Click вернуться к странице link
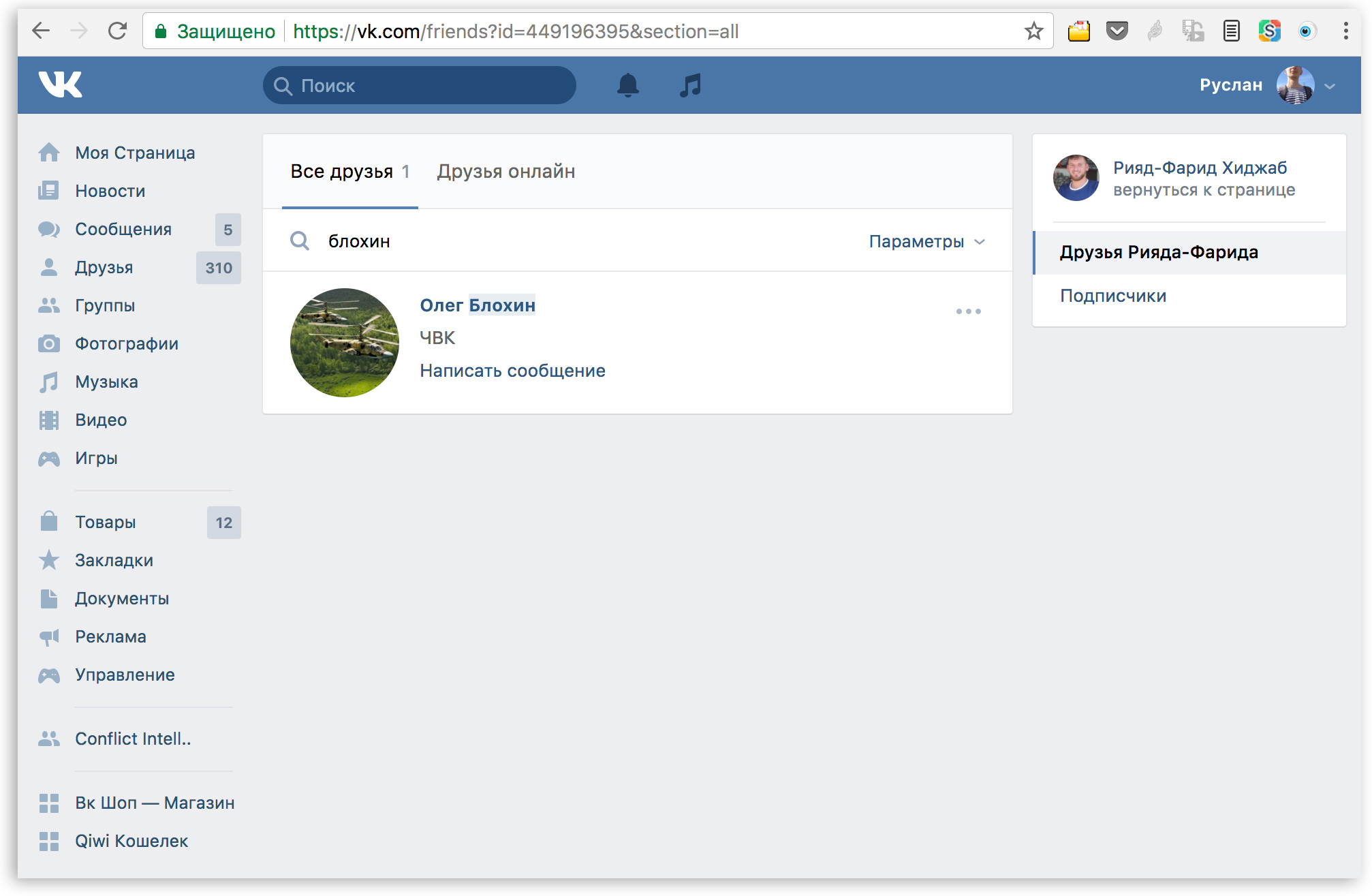Screen dimensions: 1372x896 pyautogui.click(x=1204, y=190)
